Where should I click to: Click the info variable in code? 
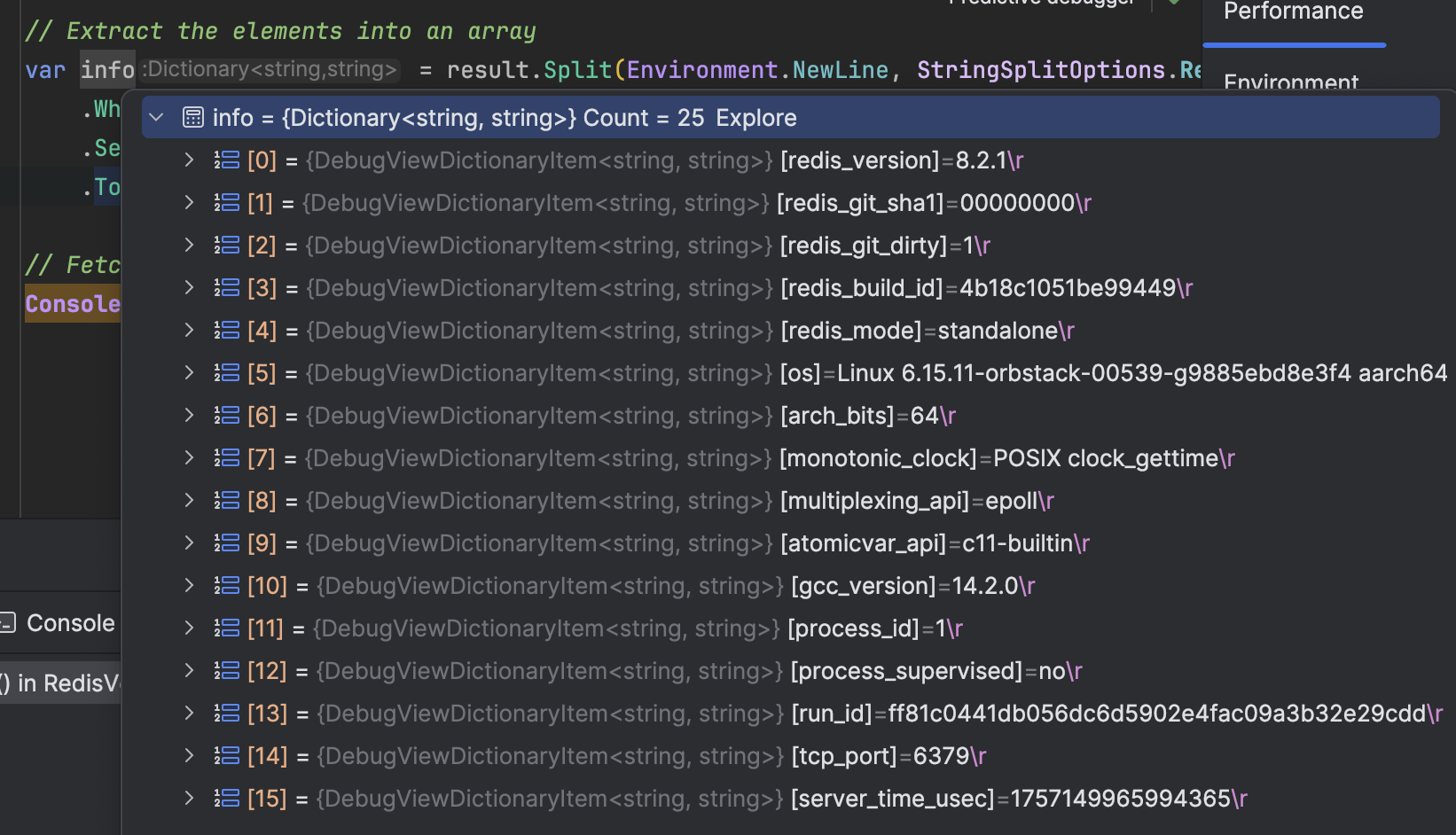coord(107,70)
